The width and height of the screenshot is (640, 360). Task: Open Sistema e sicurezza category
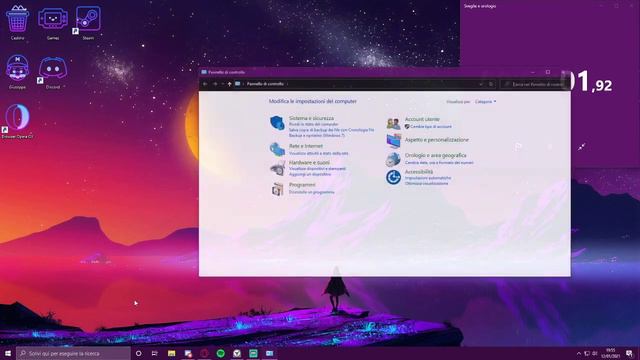point(311,118)
